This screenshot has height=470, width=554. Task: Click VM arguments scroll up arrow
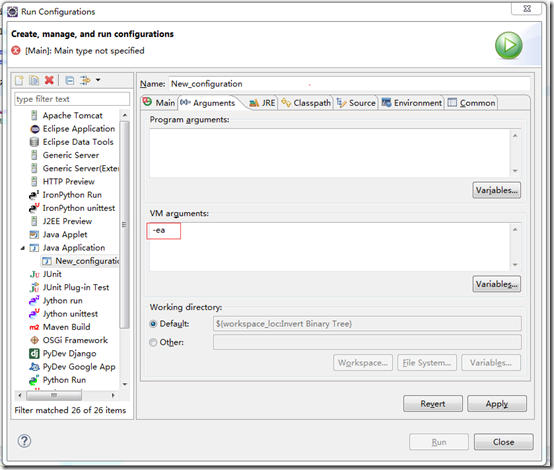tap(515, 230)
